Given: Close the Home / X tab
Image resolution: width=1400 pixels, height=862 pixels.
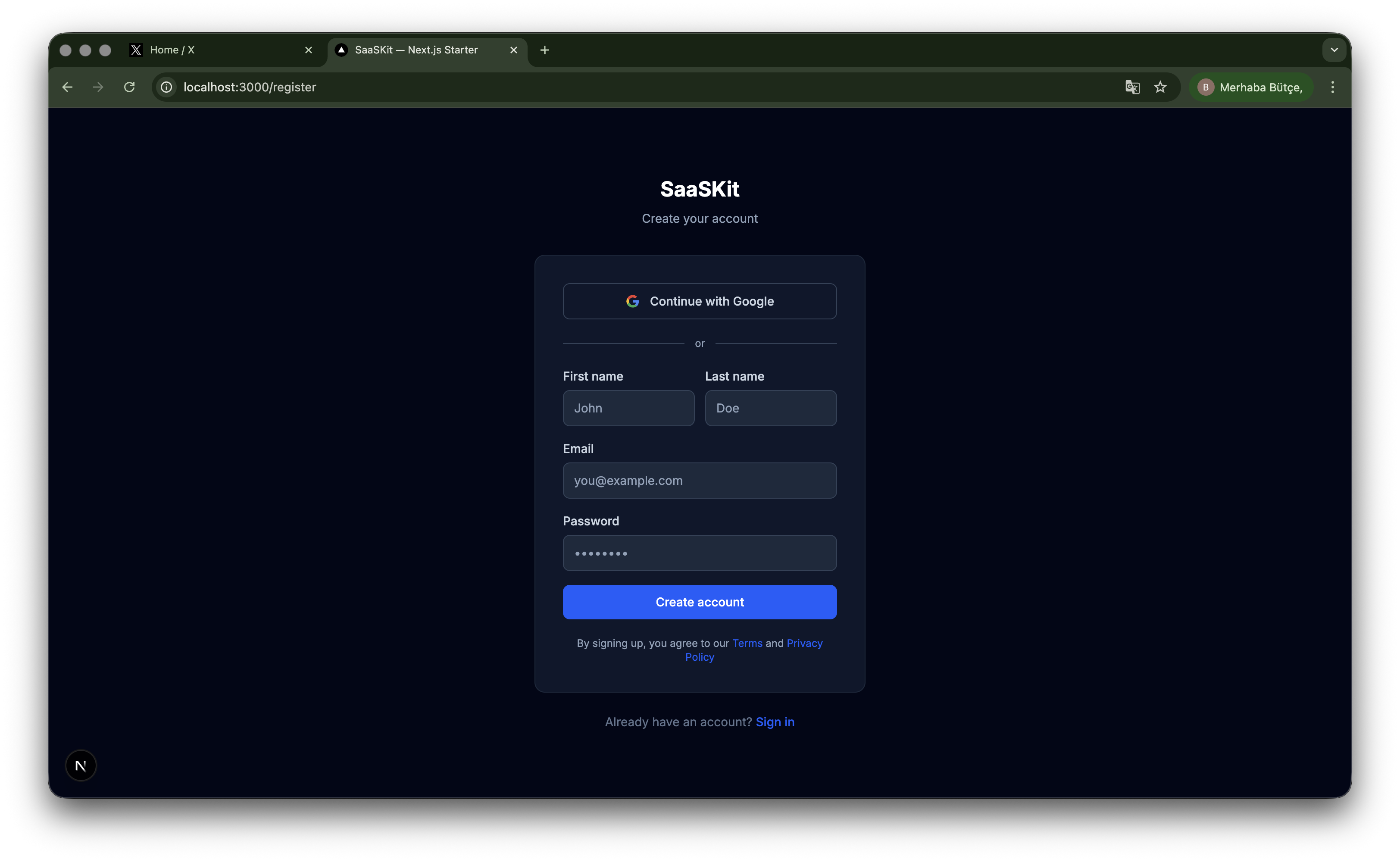Looking at the screenshot, I should (x=308, y=50).
